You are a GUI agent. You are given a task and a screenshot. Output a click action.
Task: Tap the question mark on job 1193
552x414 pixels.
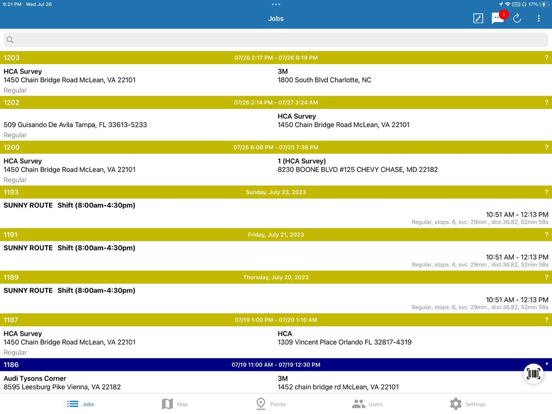pos(546,192)
